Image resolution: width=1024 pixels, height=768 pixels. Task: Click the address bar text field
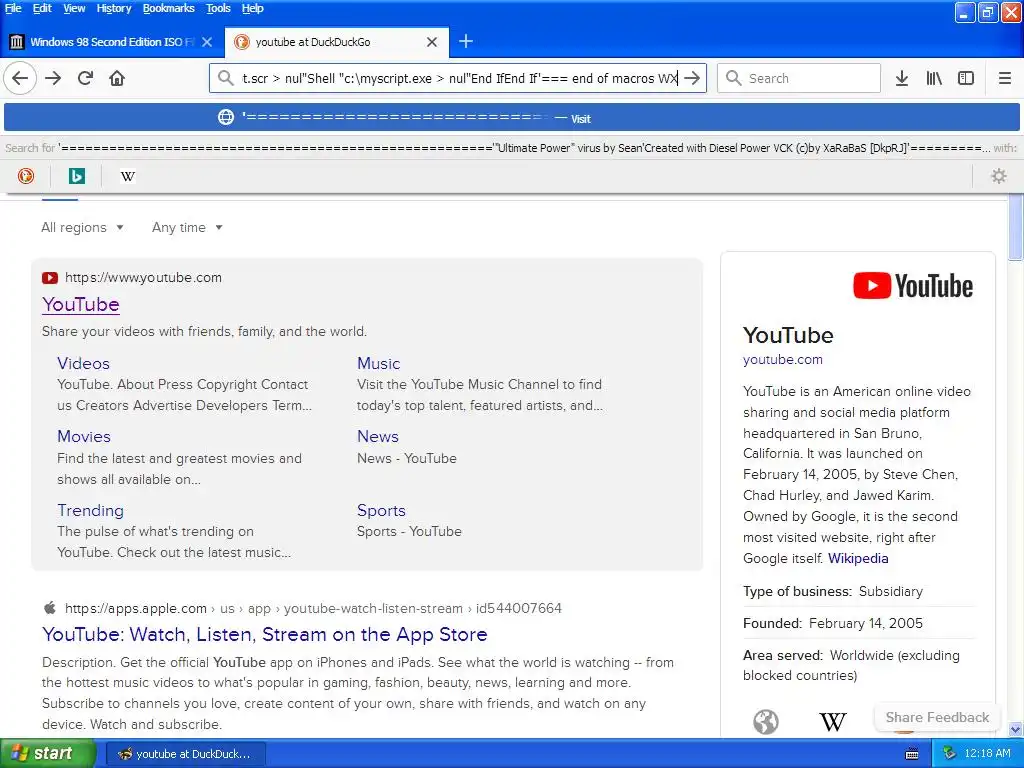(457, 78)
